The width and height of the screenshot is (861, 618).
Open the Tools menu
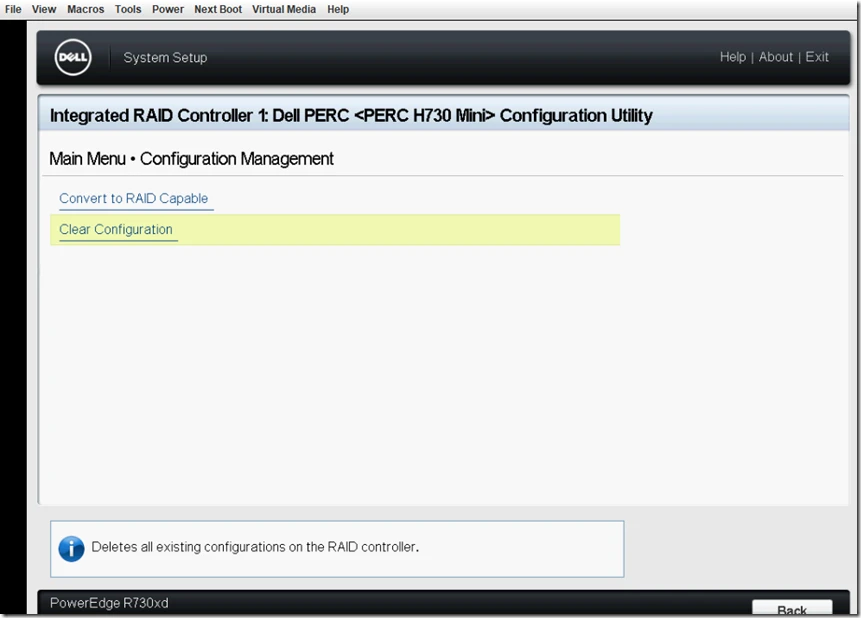(x=128, y=9)
